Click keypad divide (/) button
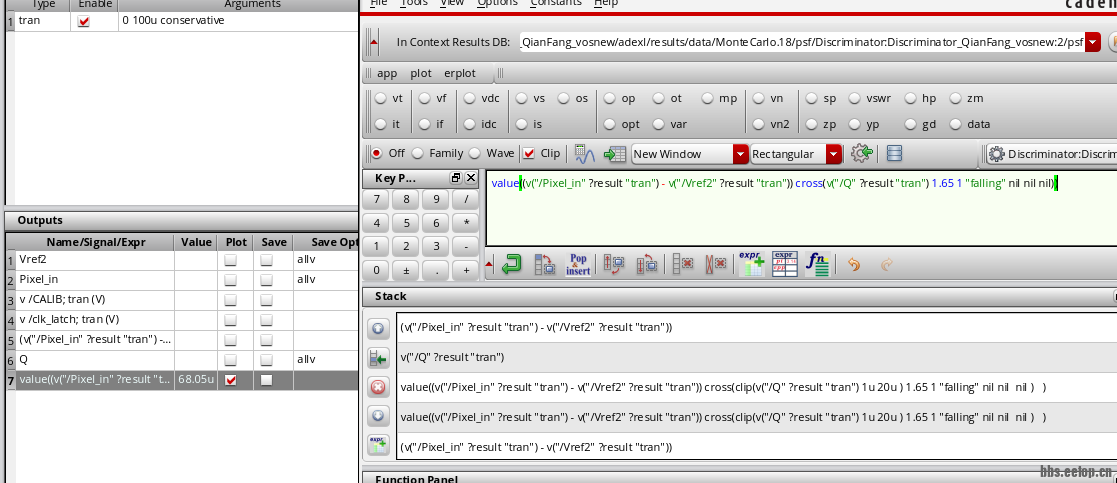This screenshot has width=1117, height=483. (x=466, y=199)
